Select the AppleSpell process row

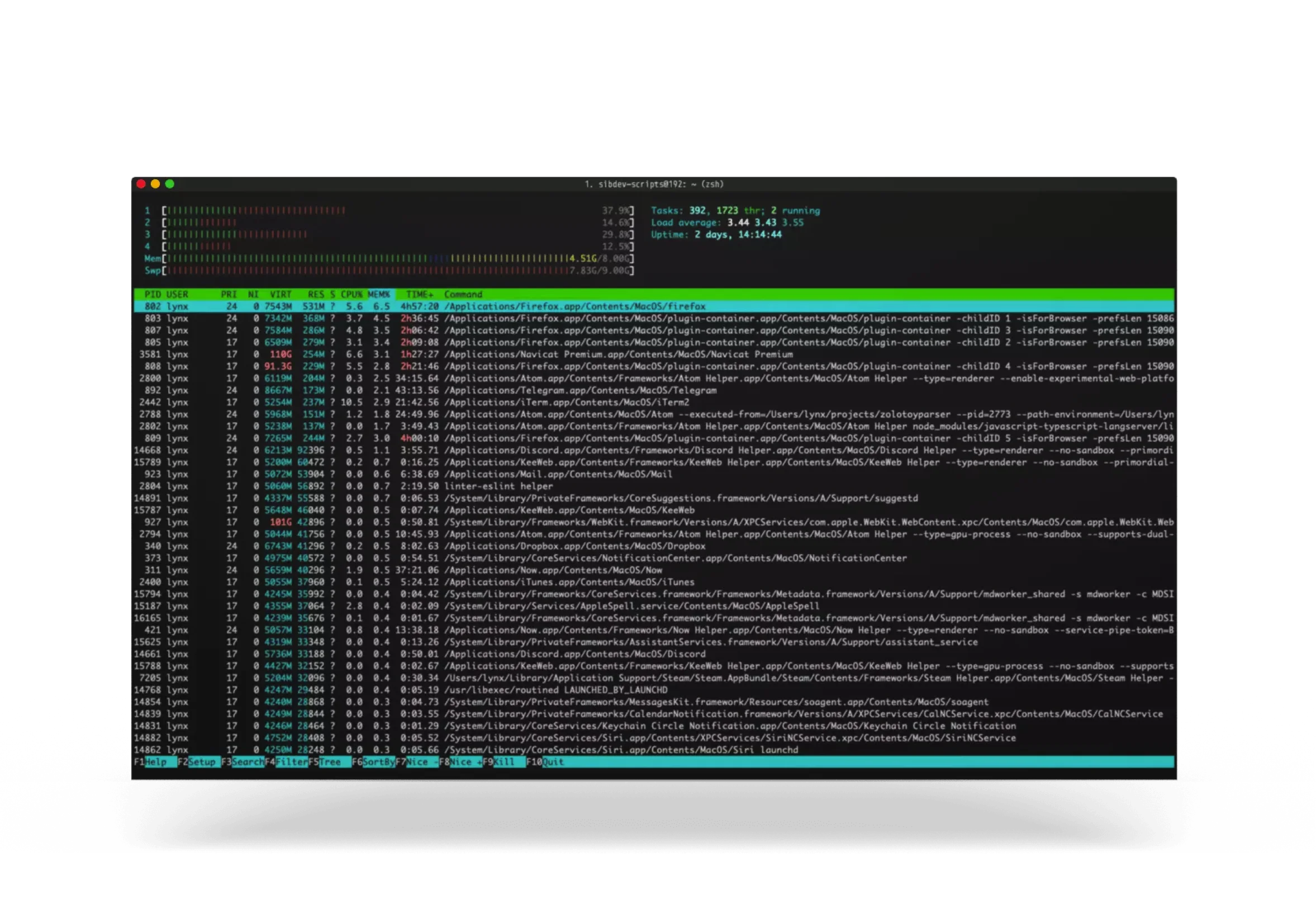point(654,606)
